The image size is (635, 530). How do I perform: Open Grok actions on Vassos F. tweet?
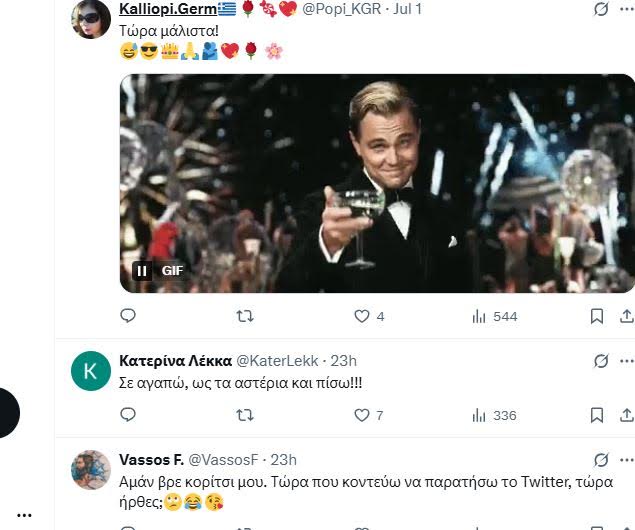pos(601,460)
